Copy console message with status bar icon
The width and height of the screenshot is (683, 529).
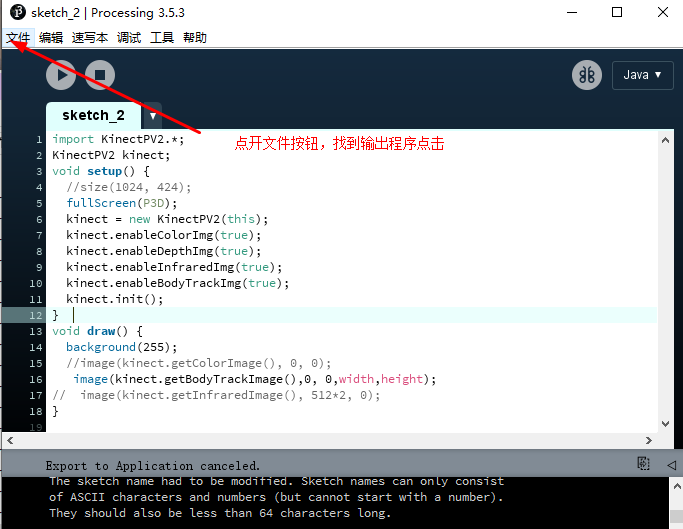[643, 464]
